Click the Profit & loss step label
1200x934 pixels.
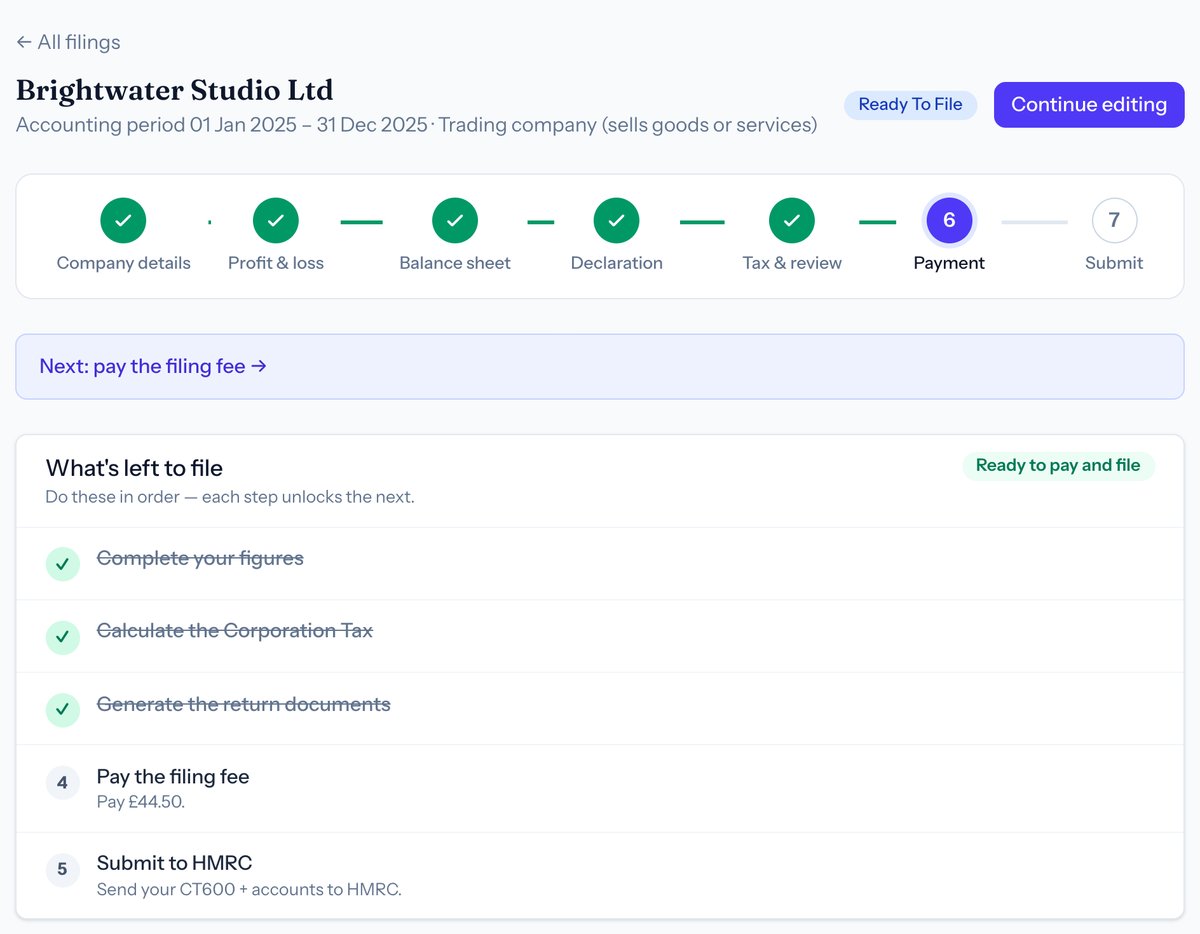[276, 263]
